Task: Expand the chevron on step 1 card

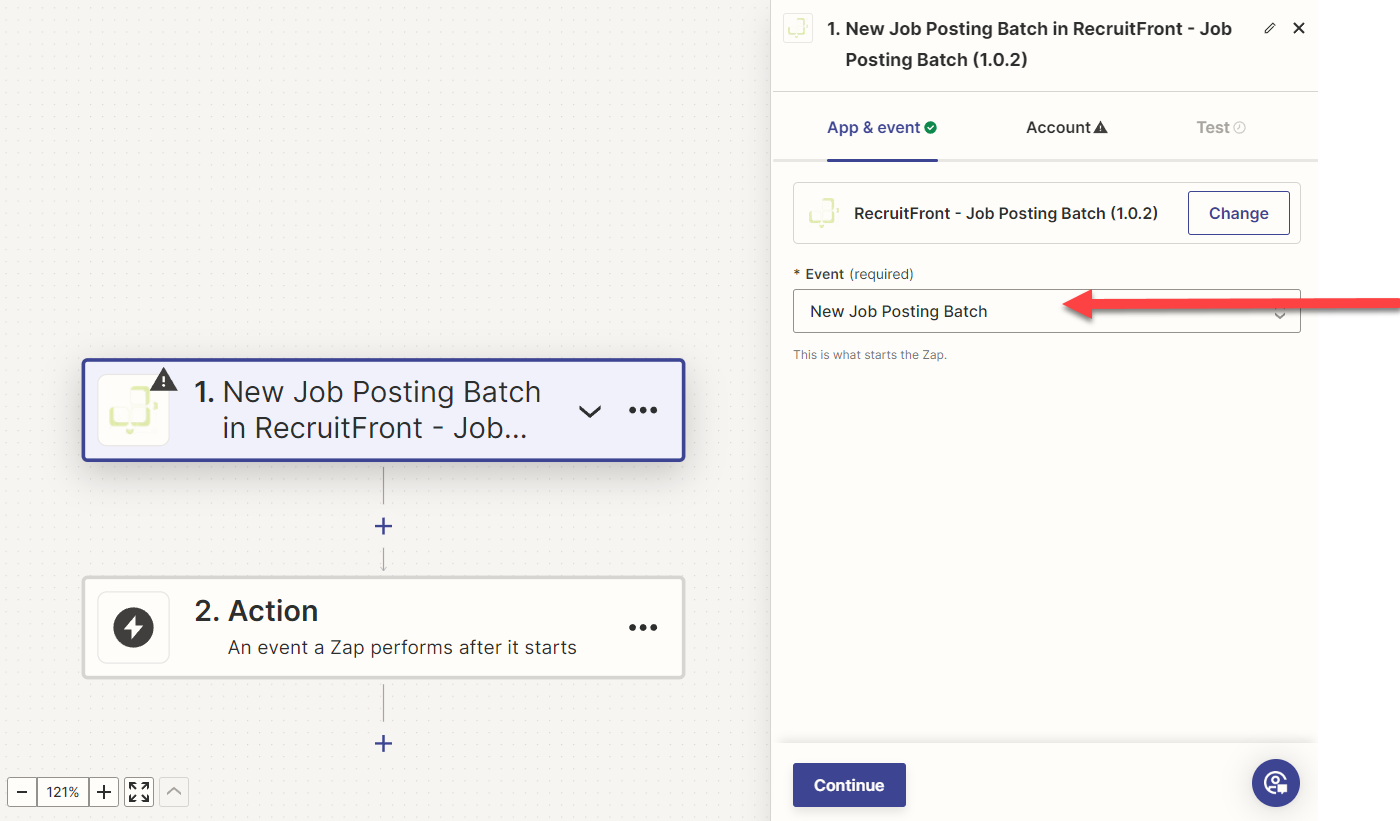Action: (x=590, y=411)
